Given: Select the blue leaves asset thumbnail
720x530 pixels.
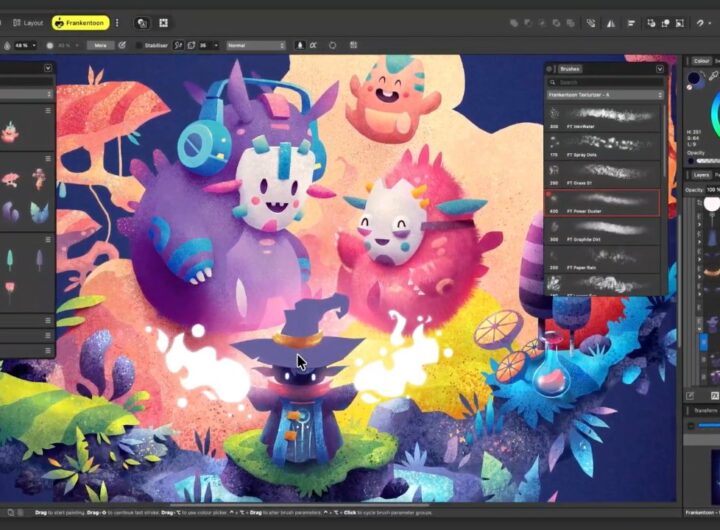Looking at the screenshot, I should (x=39, y=213).
